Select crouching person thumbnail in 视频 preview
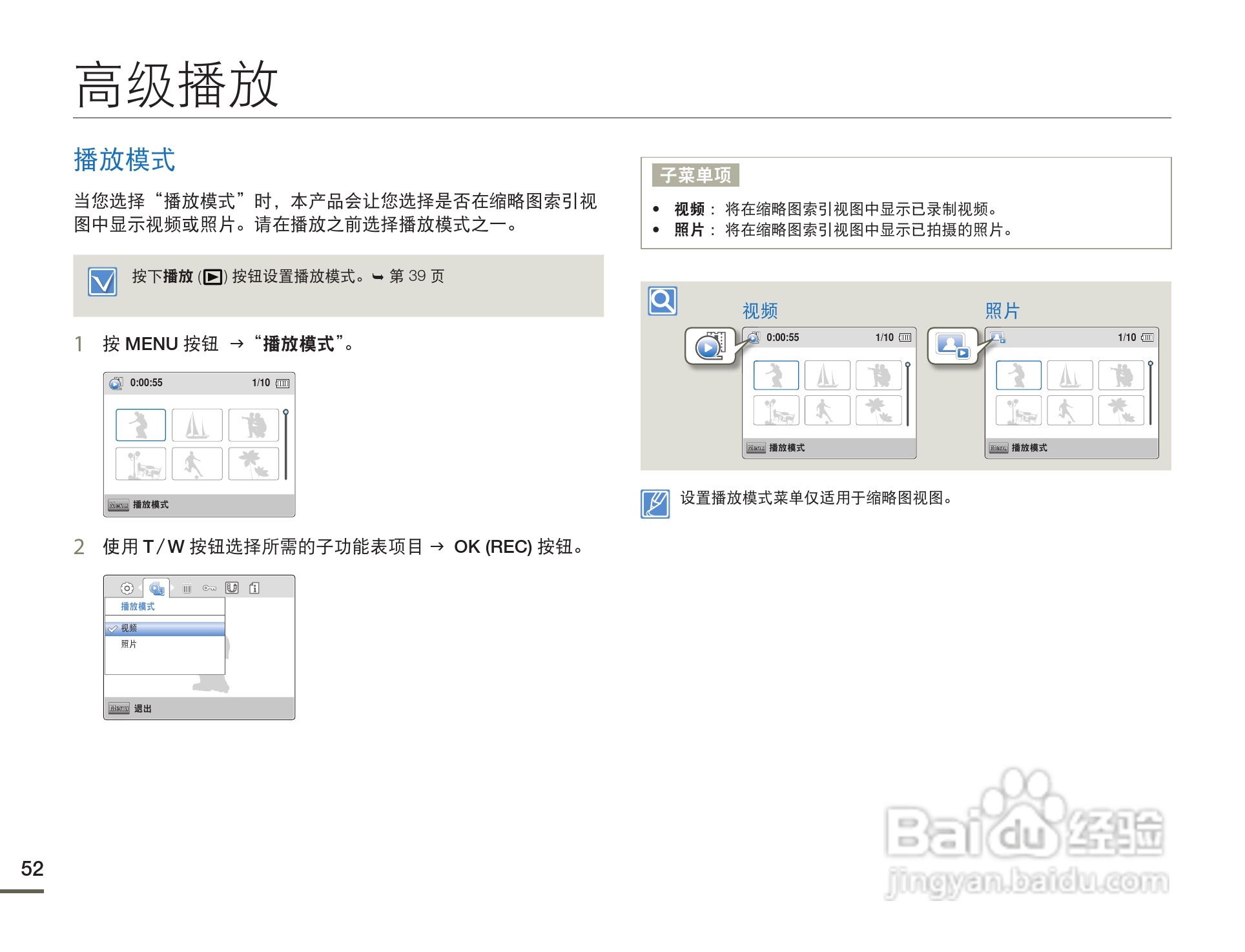 pyautogui.click(x=776, y=375)
